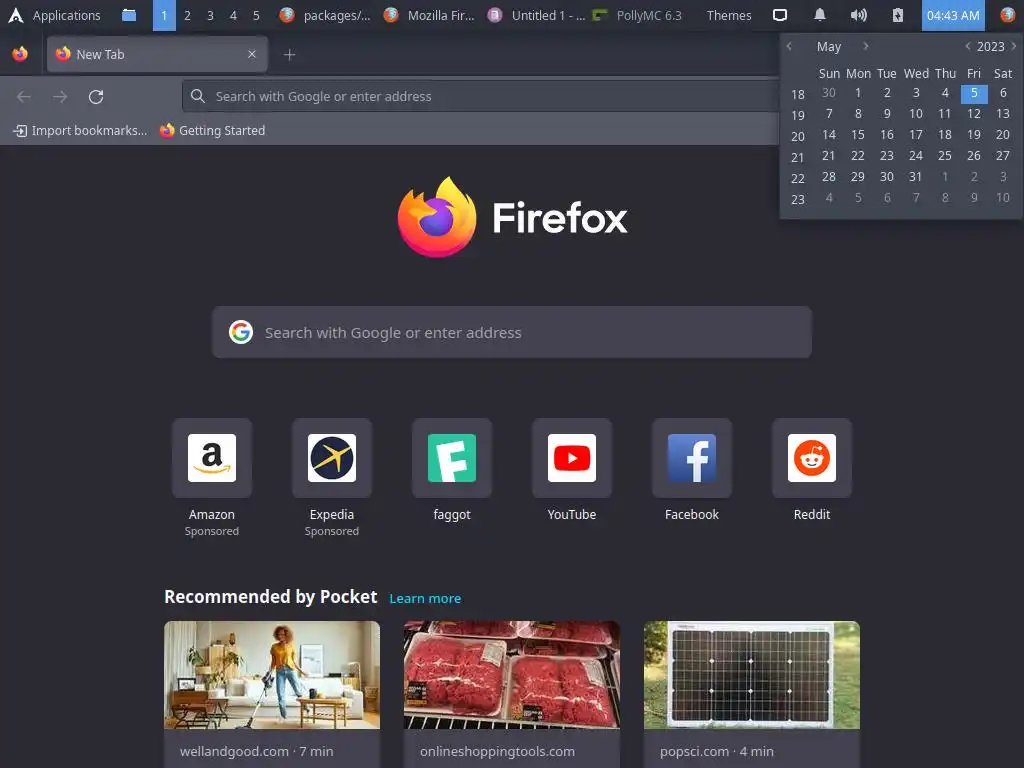Screen dimensions: 1024x768
Task: Open the Applications menu in the panel
Action: point(55,15)
